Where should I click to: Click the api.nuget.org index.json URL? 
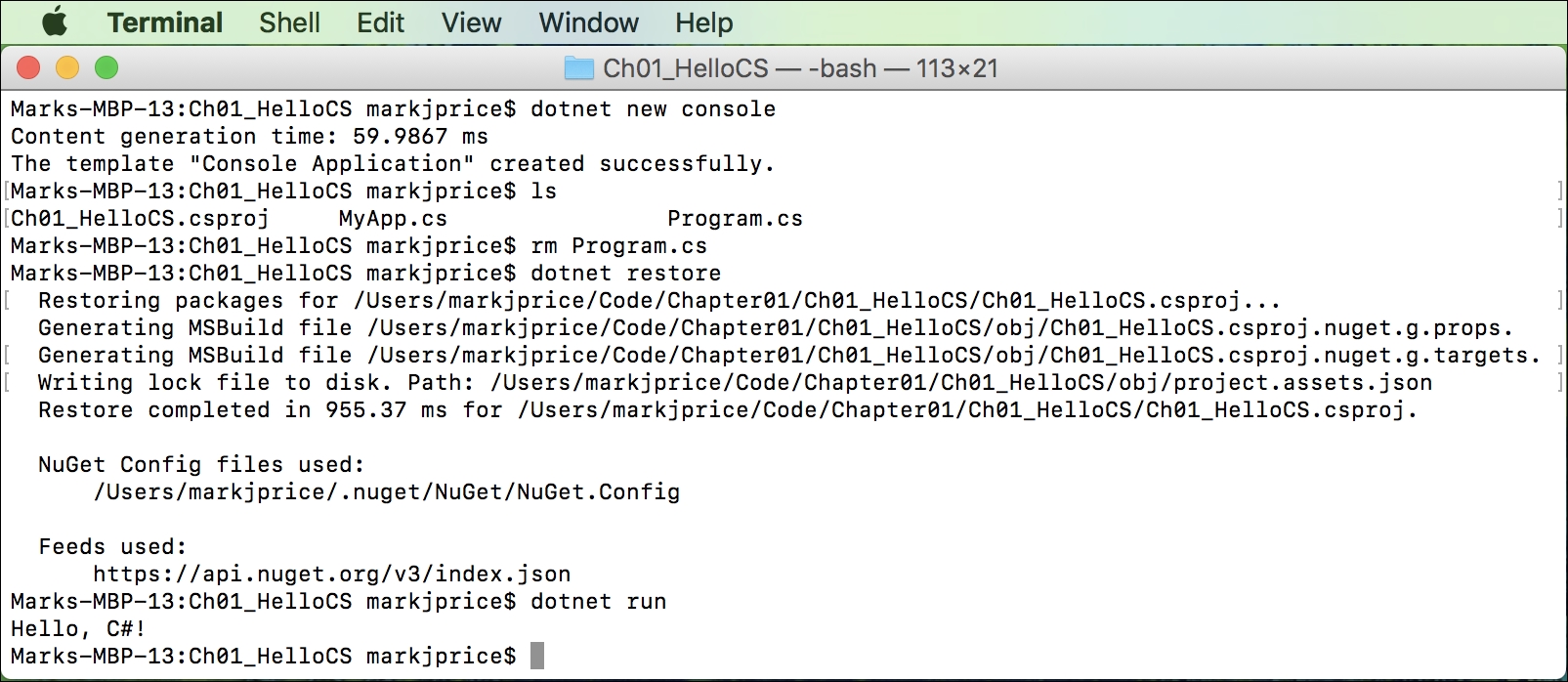coord(332,575)
